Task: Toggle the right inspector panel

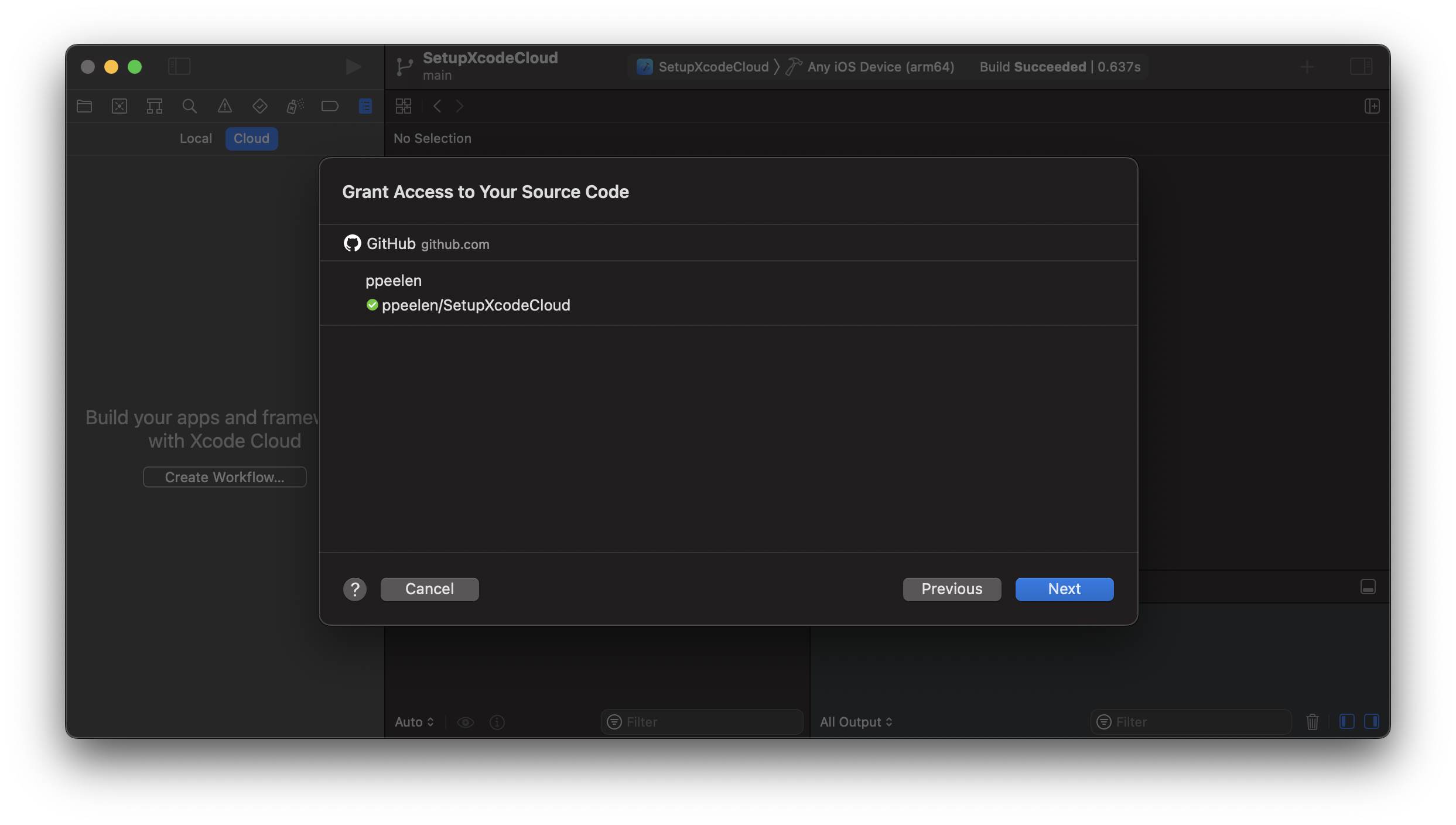Action: coord(1361,66)
